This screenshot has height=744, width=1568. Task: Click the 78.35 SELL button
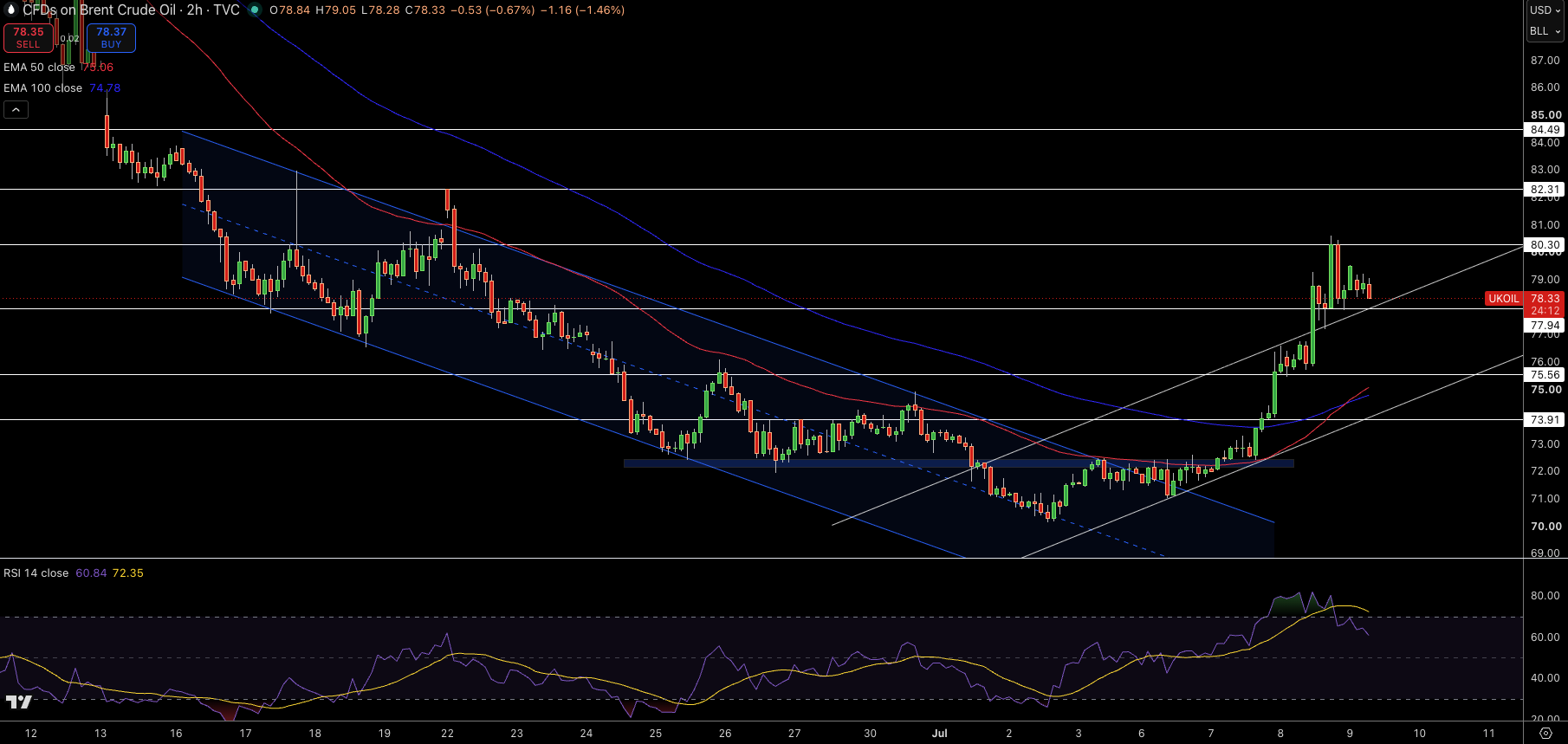pos(29,37)
